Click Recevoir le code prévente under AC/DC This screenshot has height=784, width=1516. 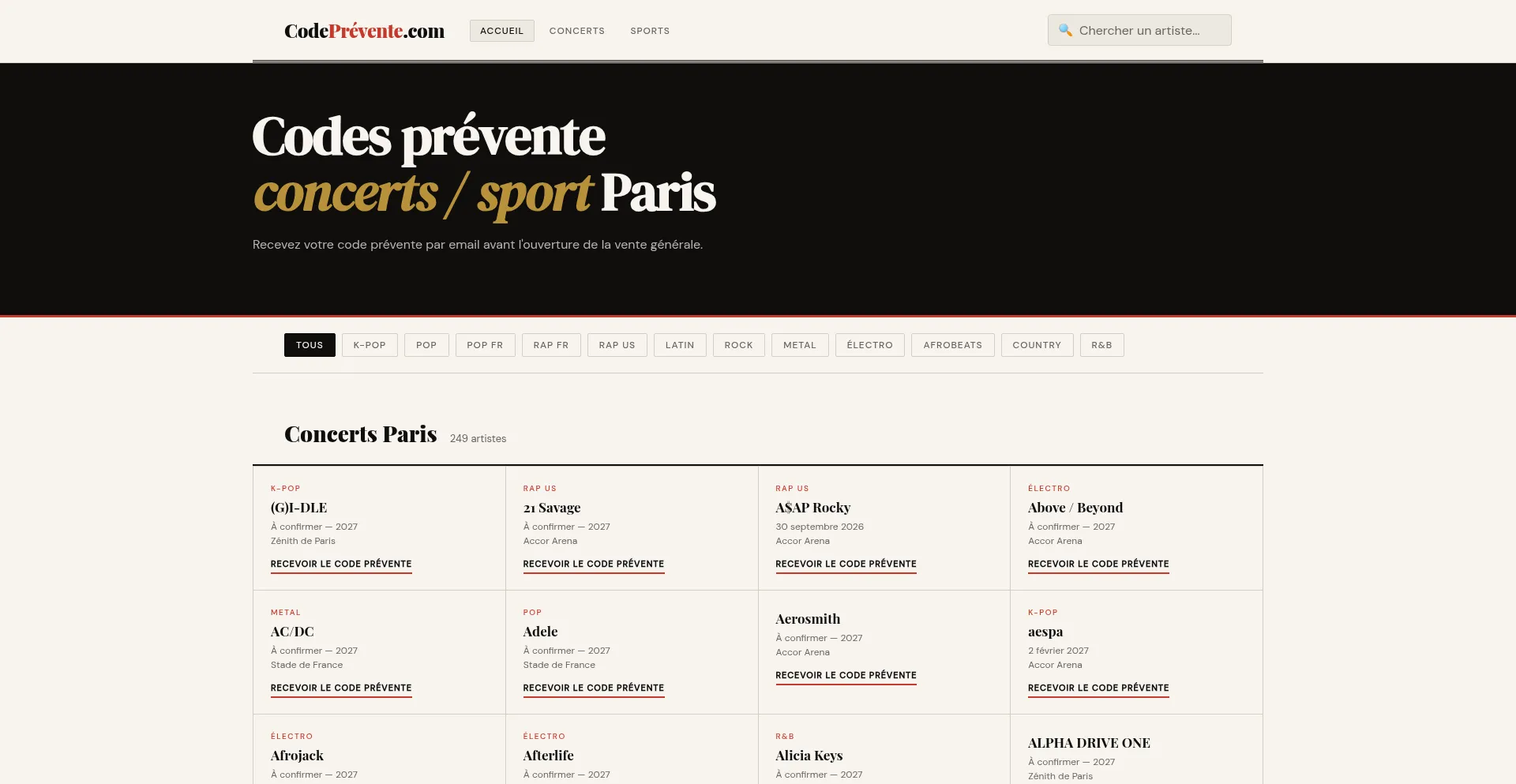(341, 688)
